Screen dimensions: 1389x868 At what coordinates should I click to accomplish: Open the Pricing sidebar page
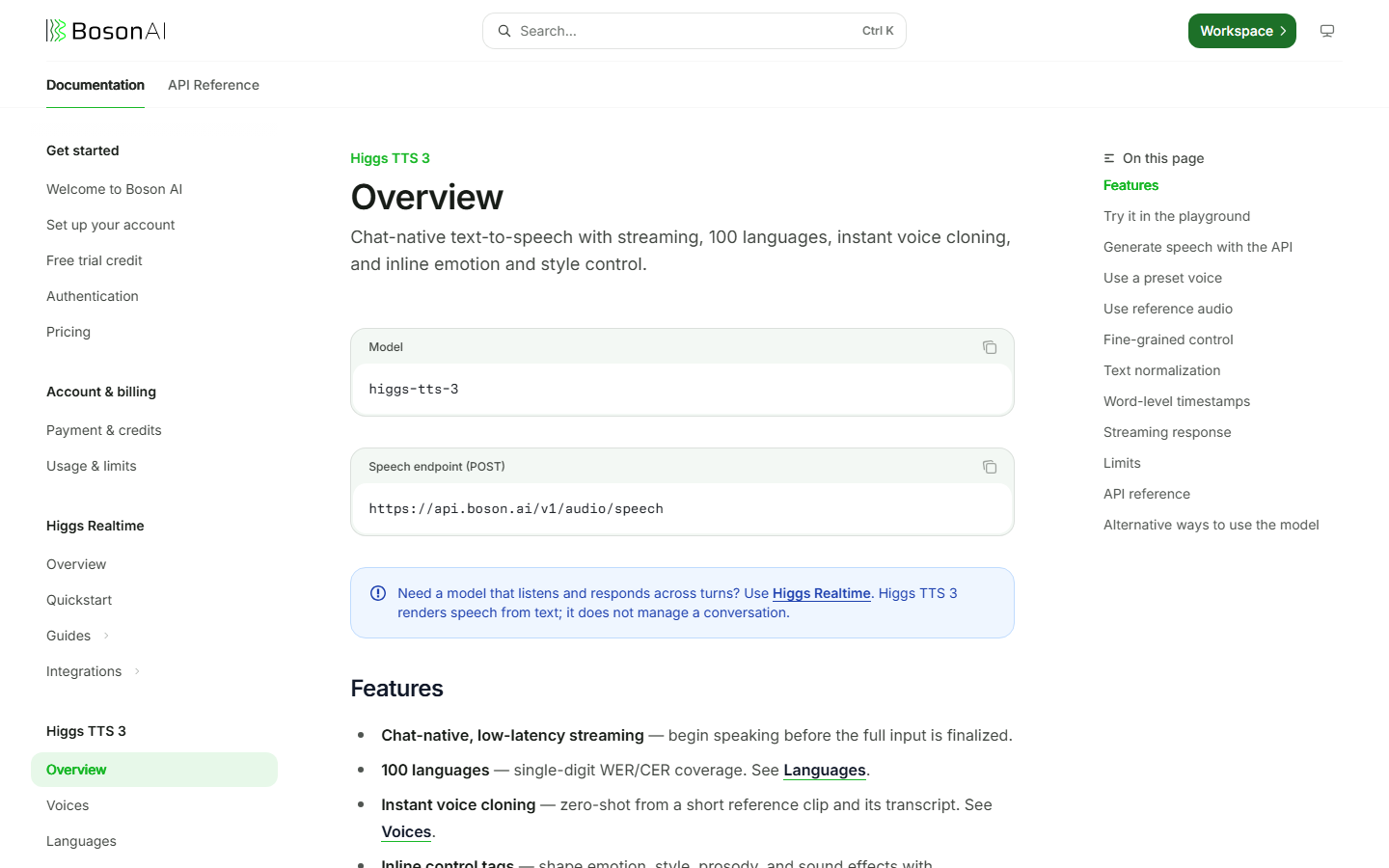68,332
